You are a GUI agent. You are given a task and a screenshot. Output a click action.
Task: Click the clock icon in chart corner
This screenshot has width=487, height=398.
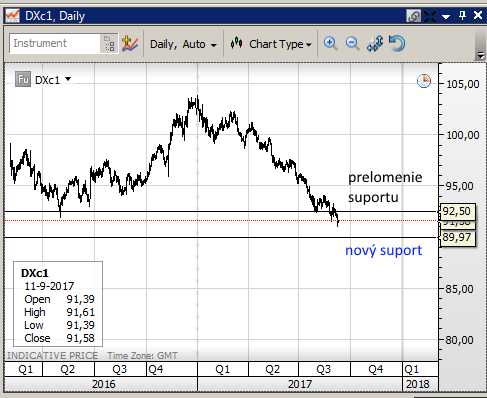(424, 81)
